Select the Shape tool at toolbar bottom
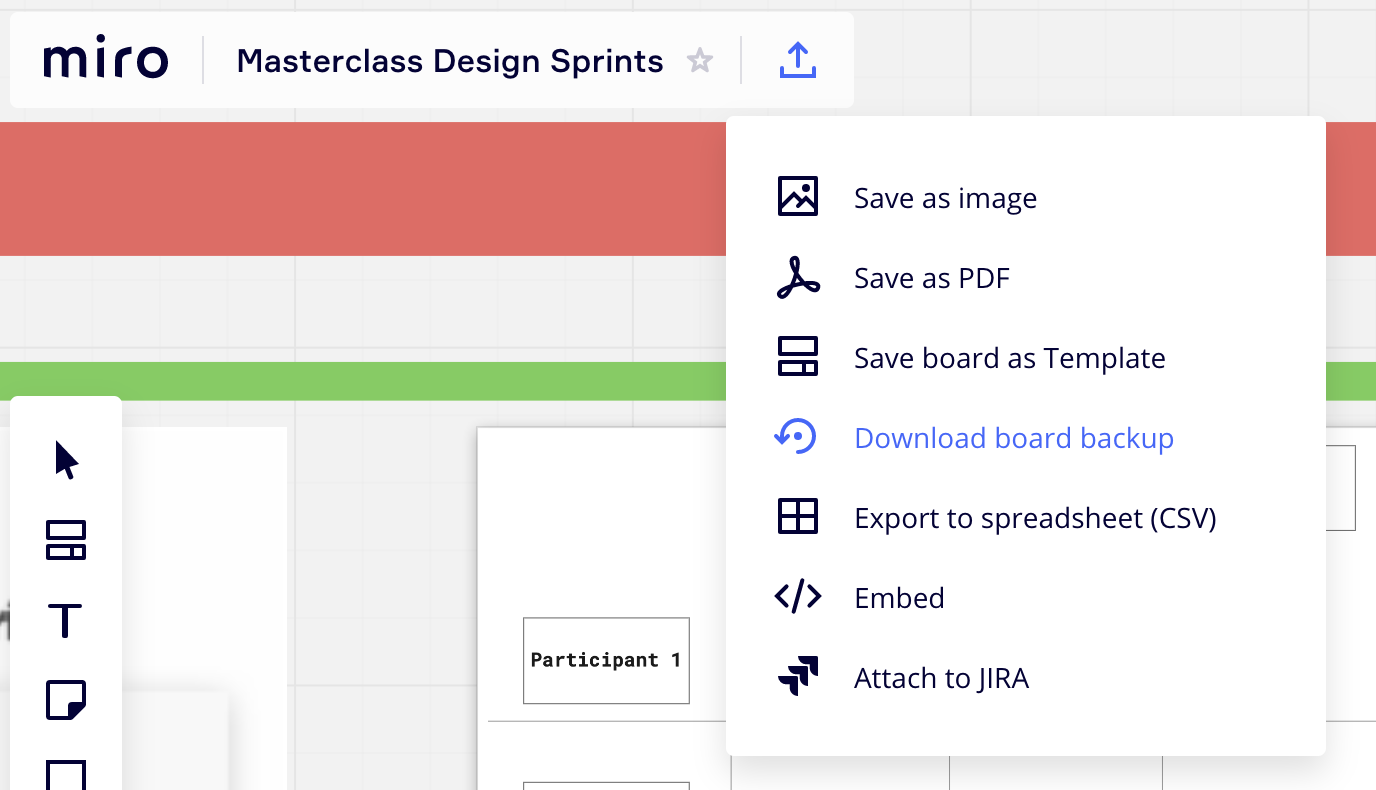 [64, 775]
